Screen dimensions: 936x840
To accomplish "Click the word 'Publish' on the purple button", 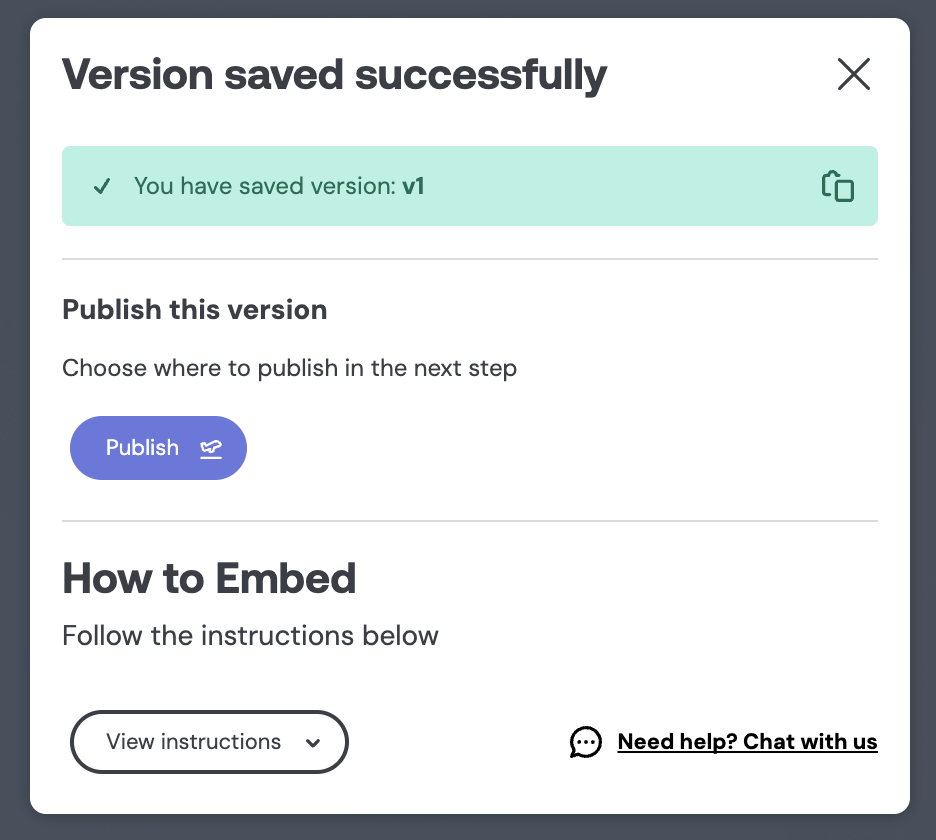I will click(142, 448).
